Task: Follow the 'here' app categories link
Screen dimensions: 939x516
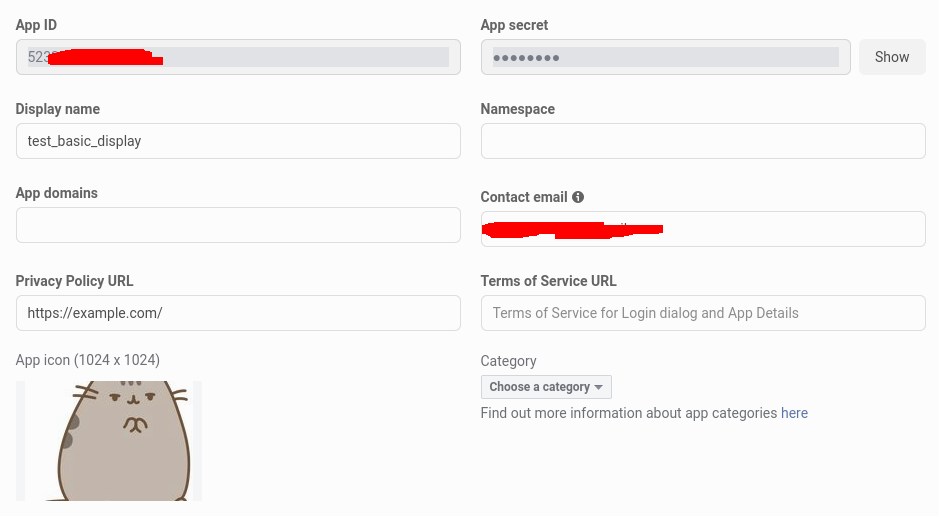Action: coord(794,413)
